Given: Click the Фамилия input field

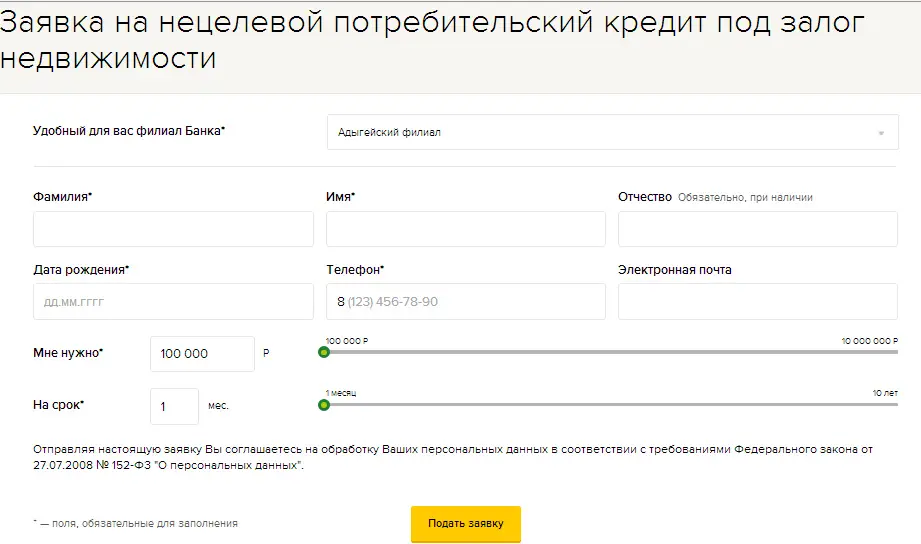Looking at the screenshot, I should tap(173, 229).
